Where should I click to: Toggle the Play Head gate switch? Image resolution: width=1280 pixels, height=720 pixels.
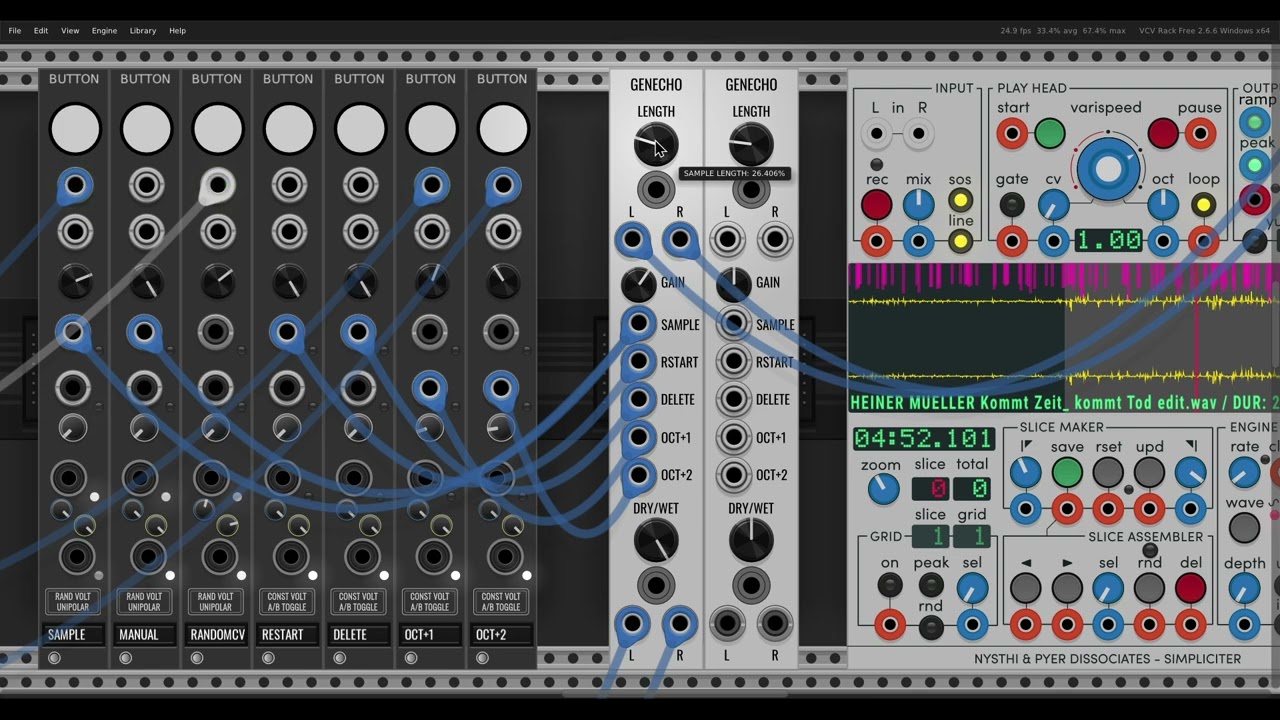pos(1012,205)
